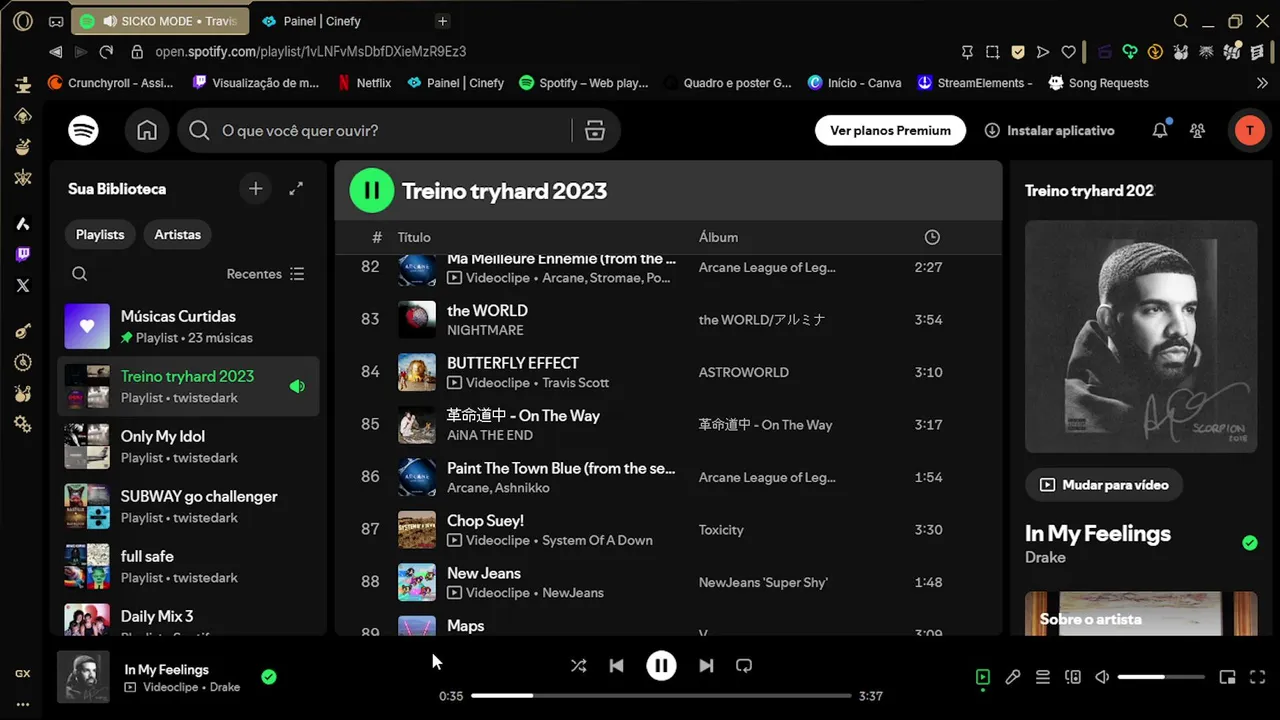Show lyrics with microphone icon

pyautogui.click(x=1013, y=677)
